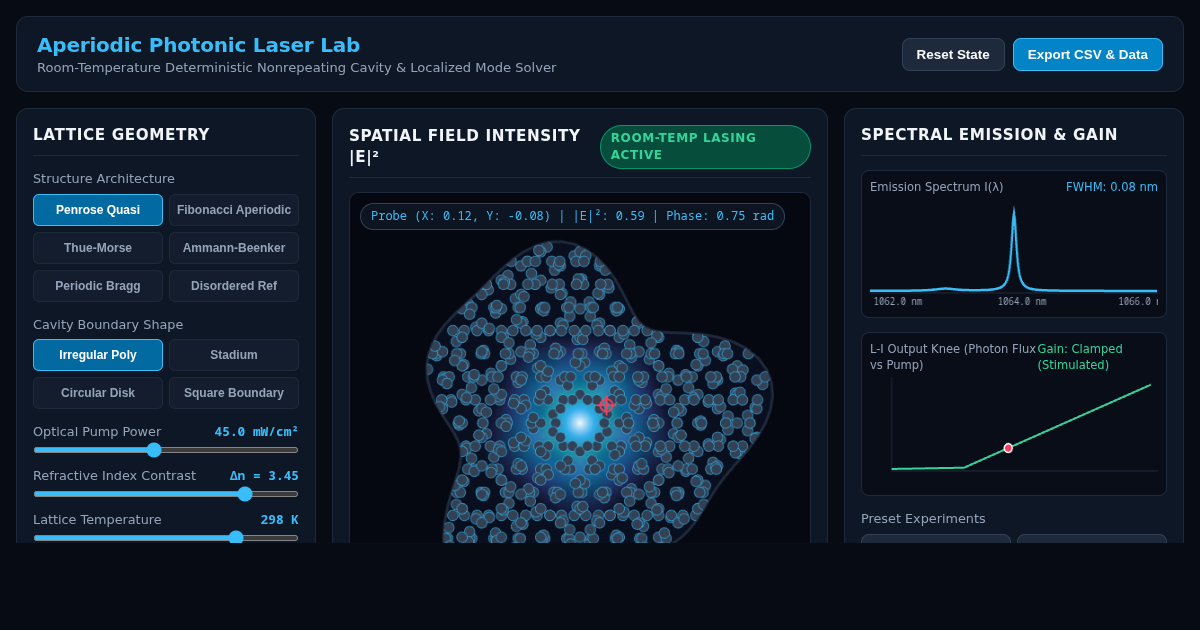Click the Structure Architecture label
The height and width of the screenshot is (630, 1200).
104,179
